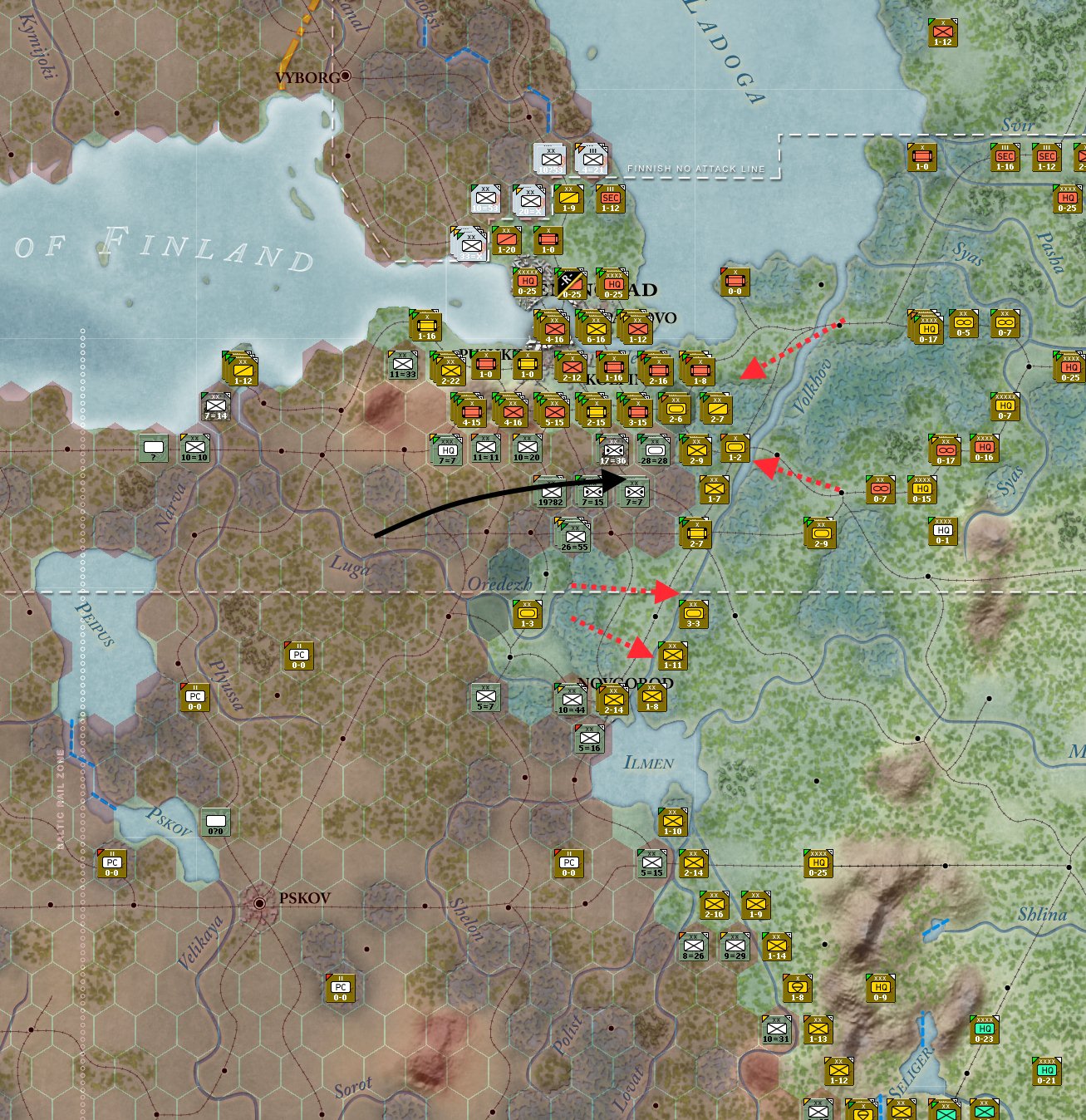The image size is (1086, 1120).
Task: Click the Luga river label
Action: (350, 566)
